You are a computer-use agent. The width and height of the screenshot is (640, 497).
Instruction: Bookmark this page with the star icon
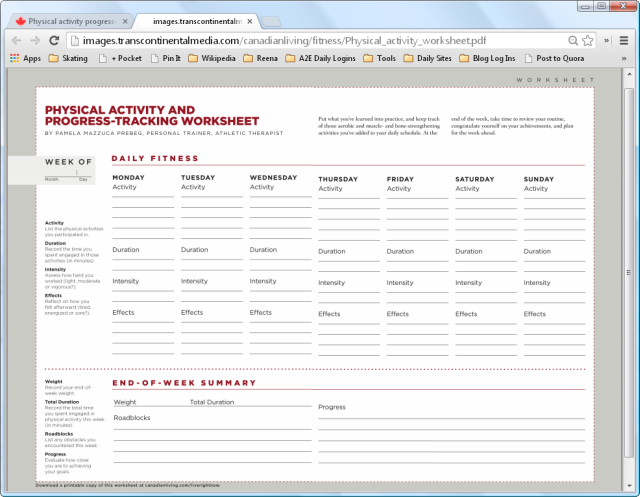point(588,40)
